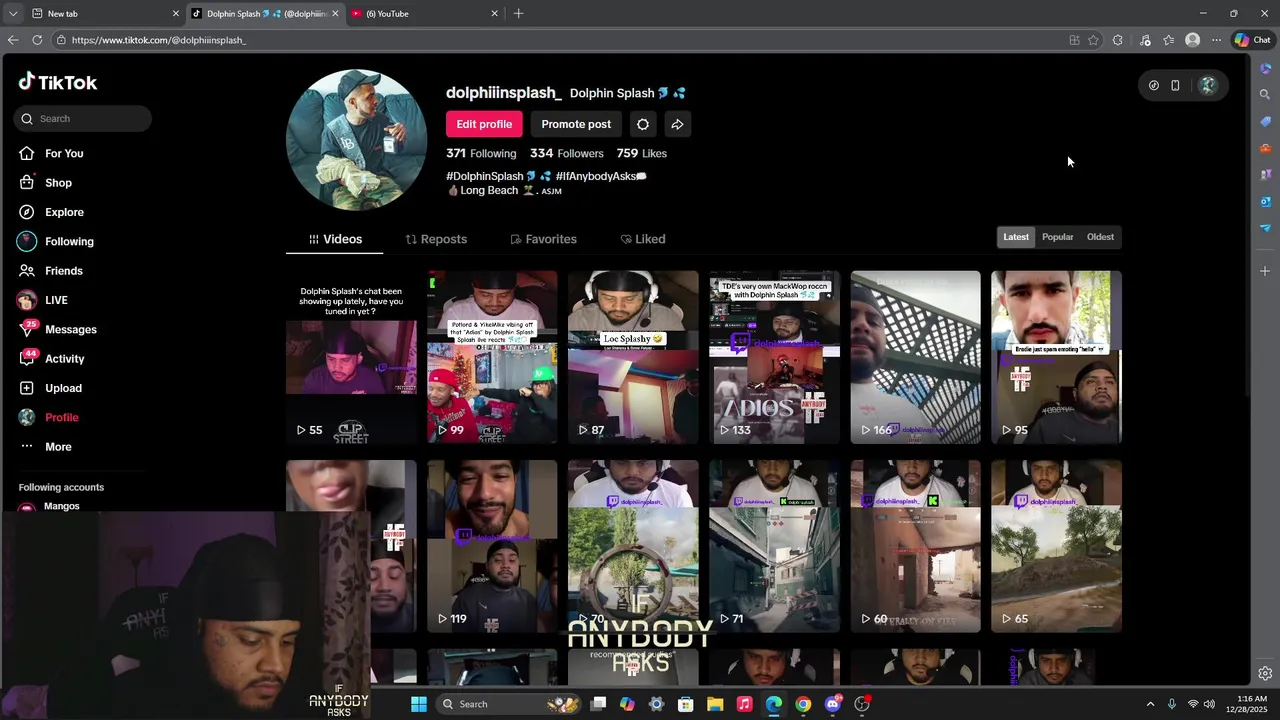
Task: Open profile settings gear icon
Action: (x=643, y=124)
